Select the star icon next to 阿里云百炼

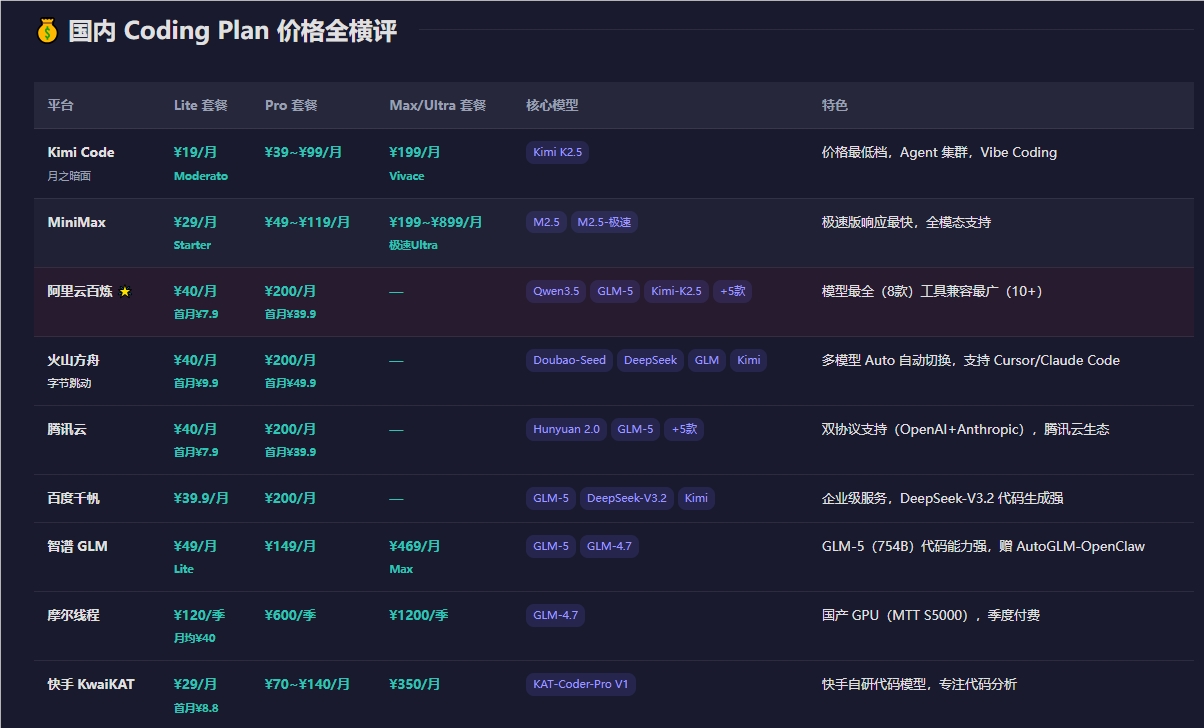coord(126,289)
